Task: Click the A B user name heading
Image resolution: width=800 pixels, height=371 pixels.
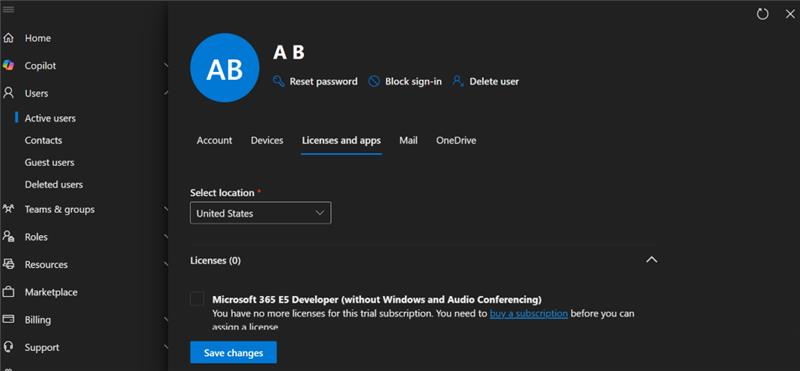Action: [x=289, y=52]
